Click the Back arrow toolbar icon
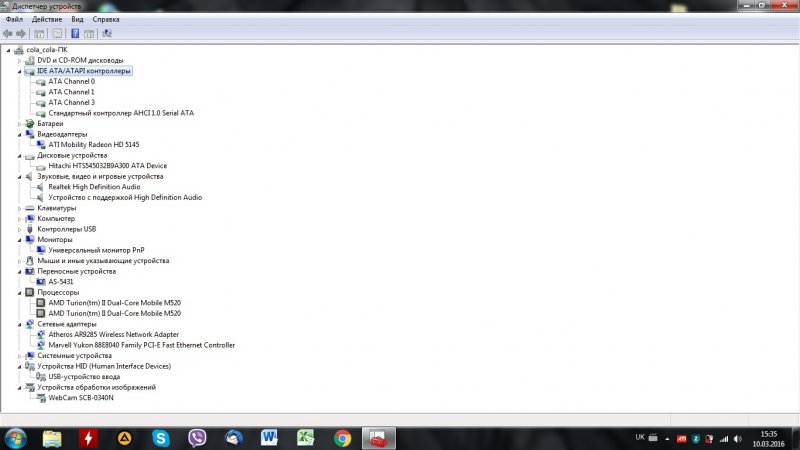 (8, 32)
